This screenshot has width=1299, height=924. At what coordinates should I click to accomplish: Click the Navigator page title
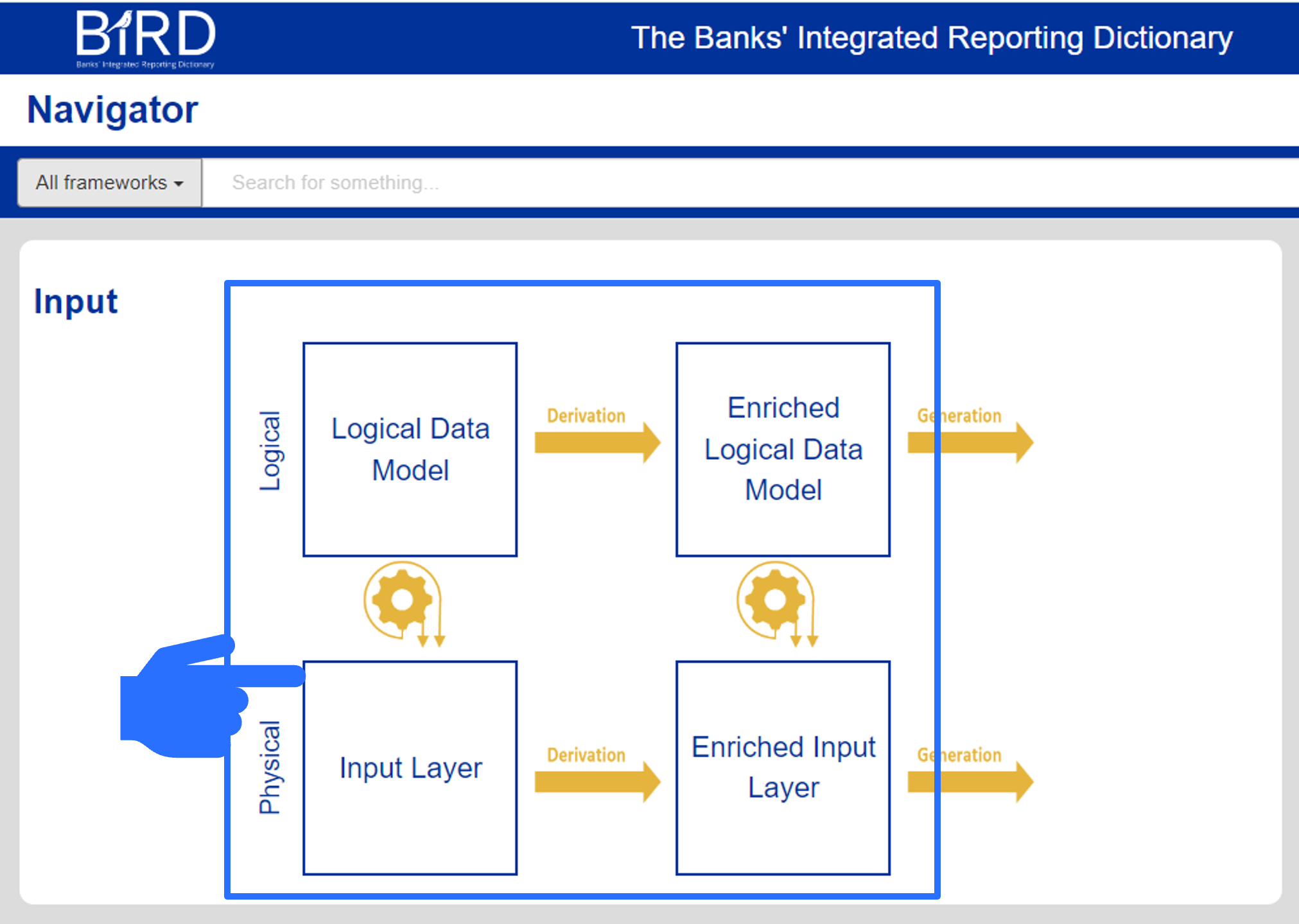point(112,109)
